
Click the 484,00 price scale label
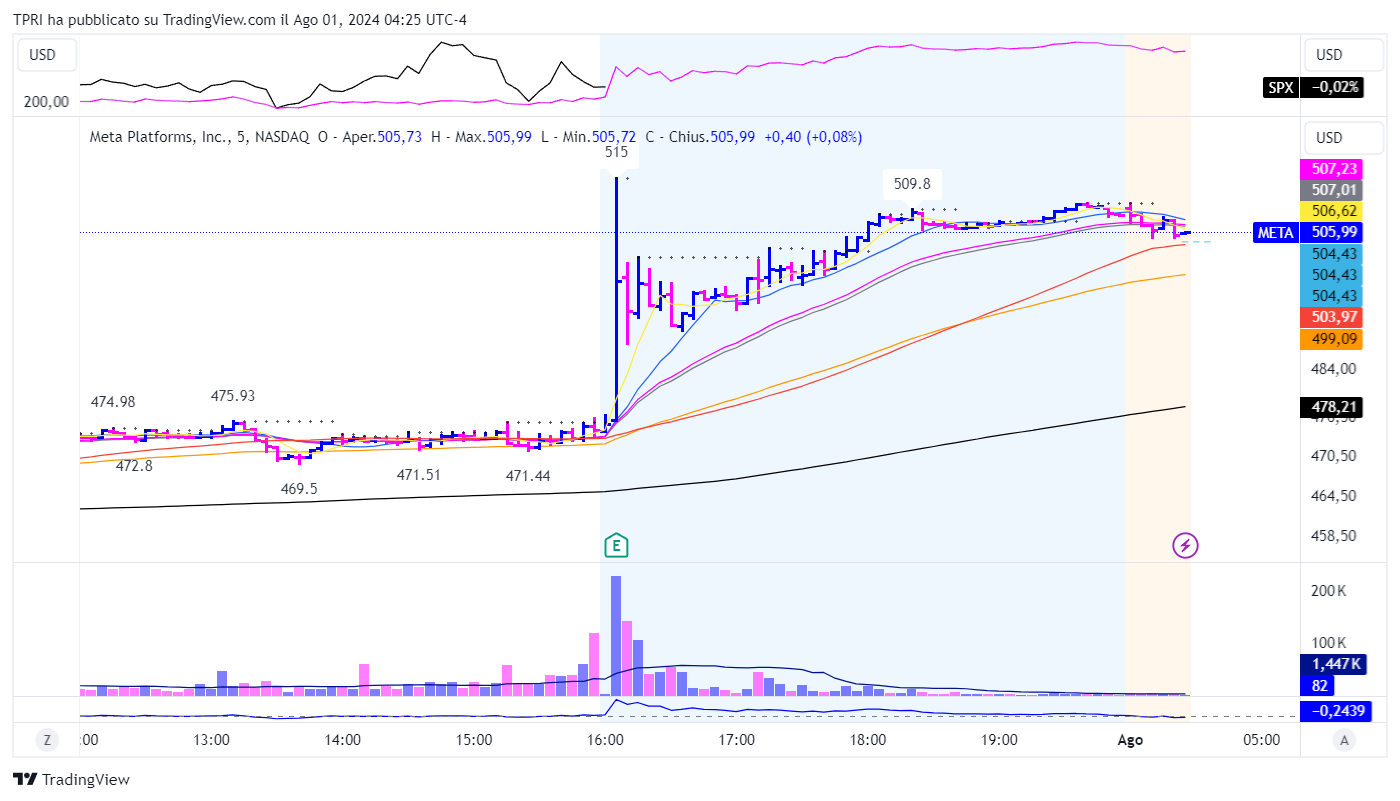click(1331, 368)
